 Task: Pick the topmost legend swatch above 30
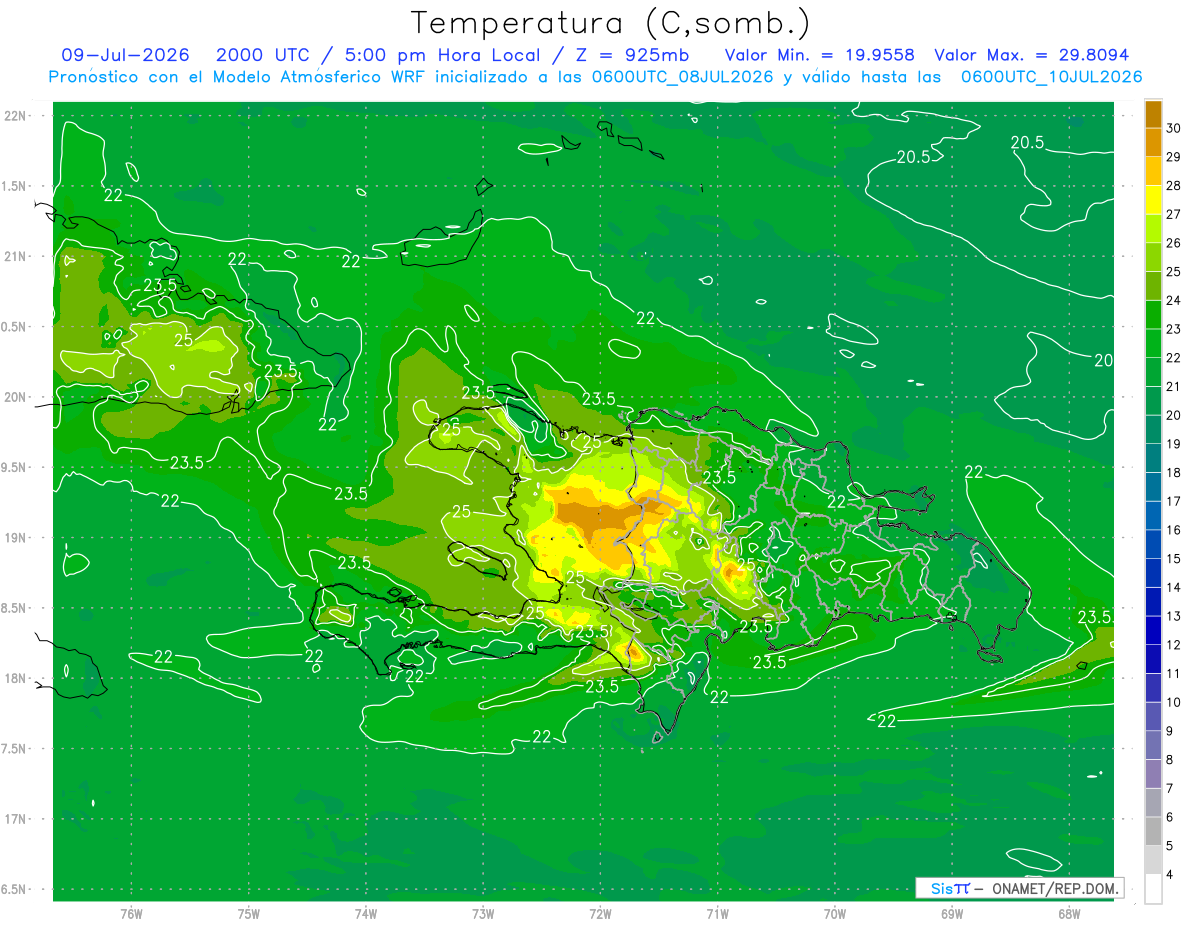[x=1153, y=114]
